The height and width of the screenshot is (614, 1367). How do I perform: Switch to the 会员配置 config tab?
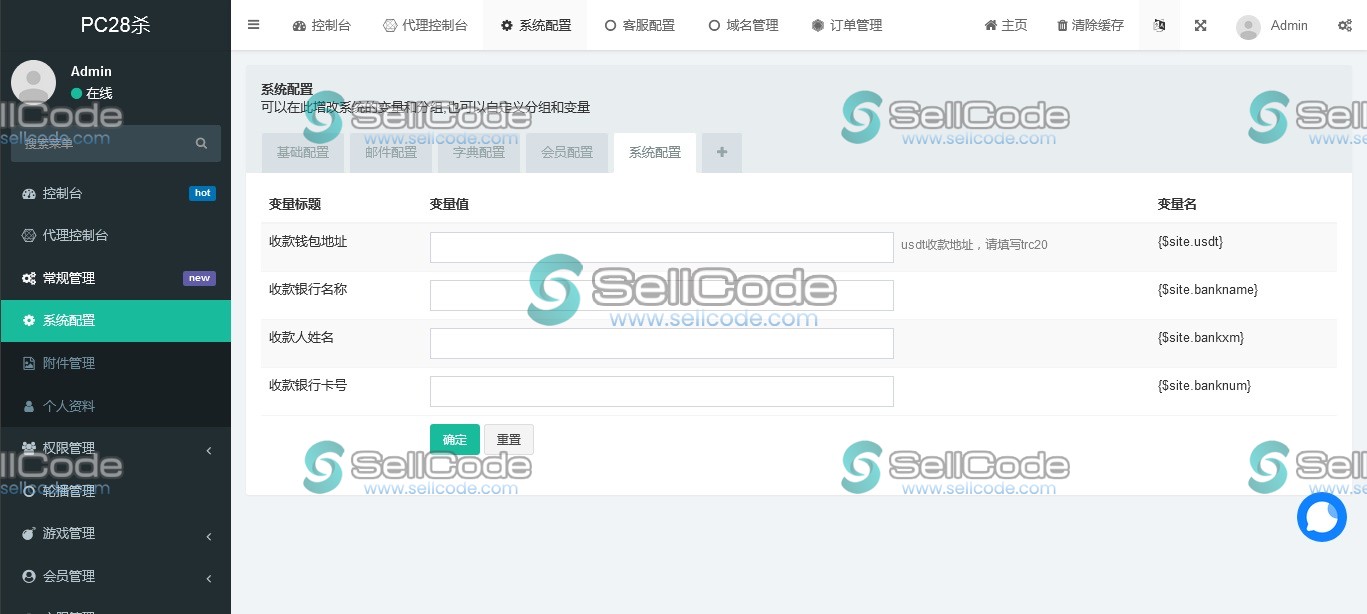tap(567, 152)
